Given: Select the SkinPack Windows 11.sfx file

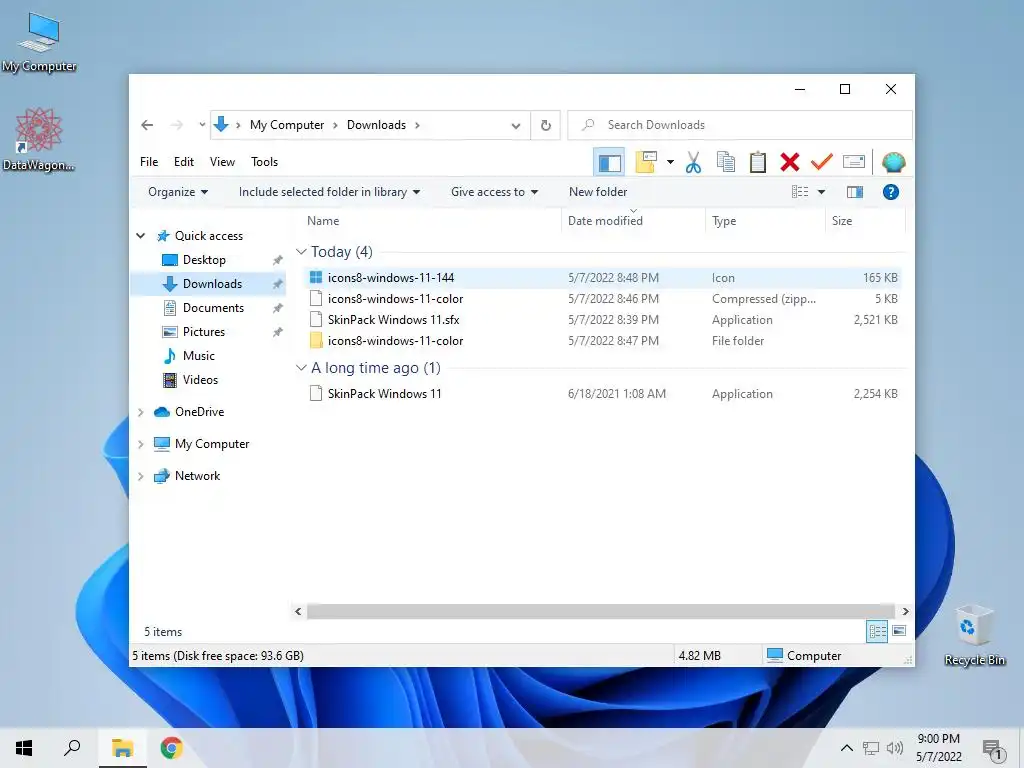Looking at the screenshot, I should 603,319.
